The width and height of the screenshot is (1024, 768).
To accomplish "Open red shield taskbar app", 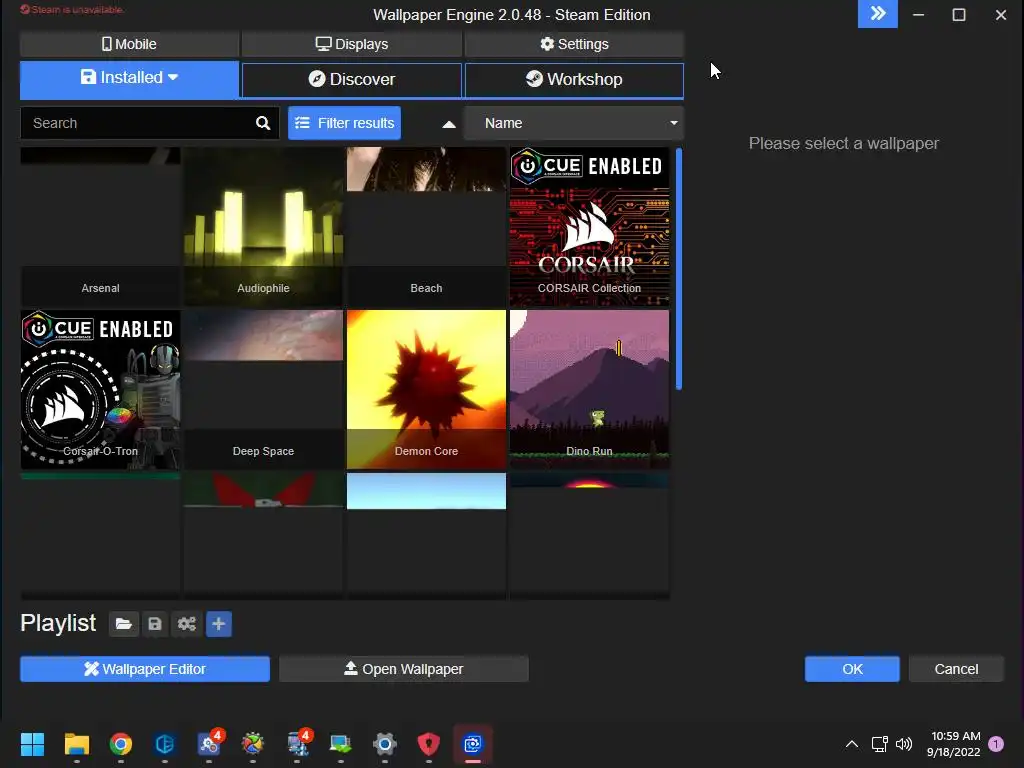I will [x=428, y=743].
